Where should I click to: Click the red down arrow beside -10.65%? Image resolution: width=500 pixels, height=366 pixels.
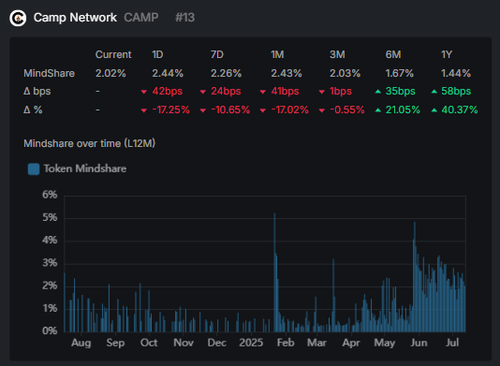click(203, 111)
